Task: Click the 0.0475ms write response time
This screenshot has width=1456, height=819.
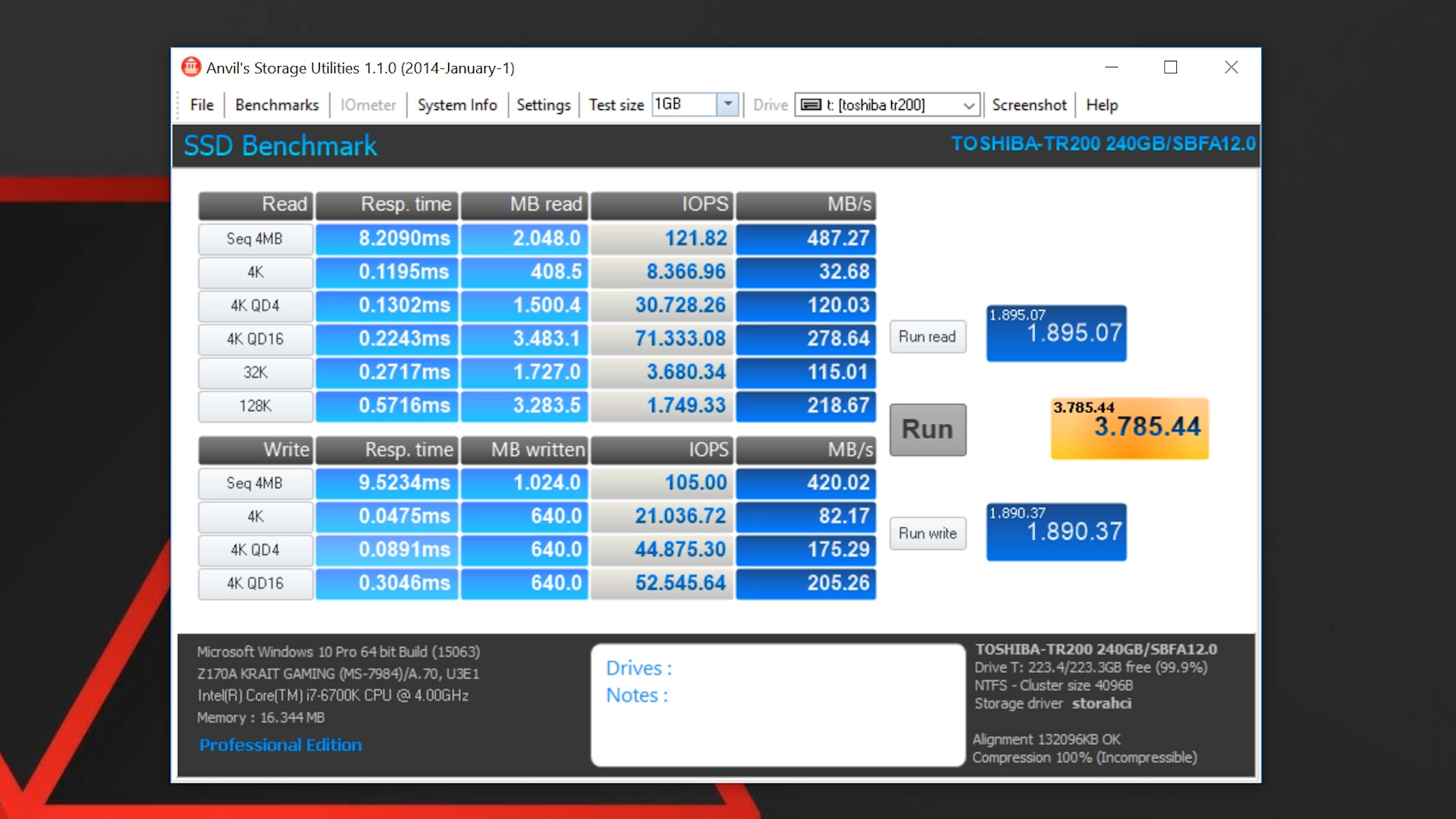Action: click(x=387, y=516)
